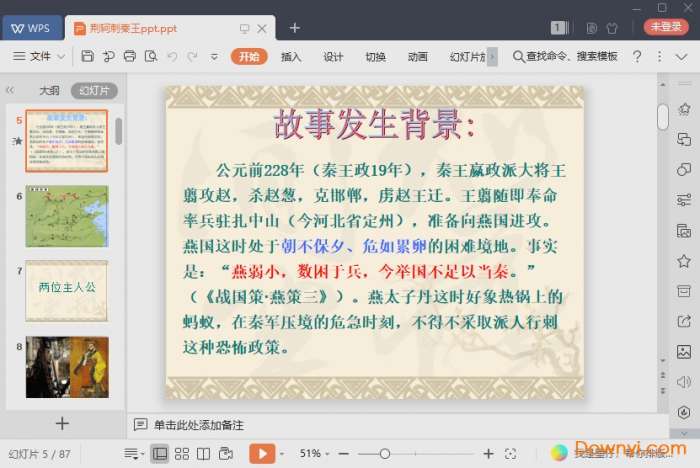Image resolution: width=700 pixels, height=468 pixels.
Task: Add a new slide with the plus button
Action: pyautogui.click(x=62, y=423)
